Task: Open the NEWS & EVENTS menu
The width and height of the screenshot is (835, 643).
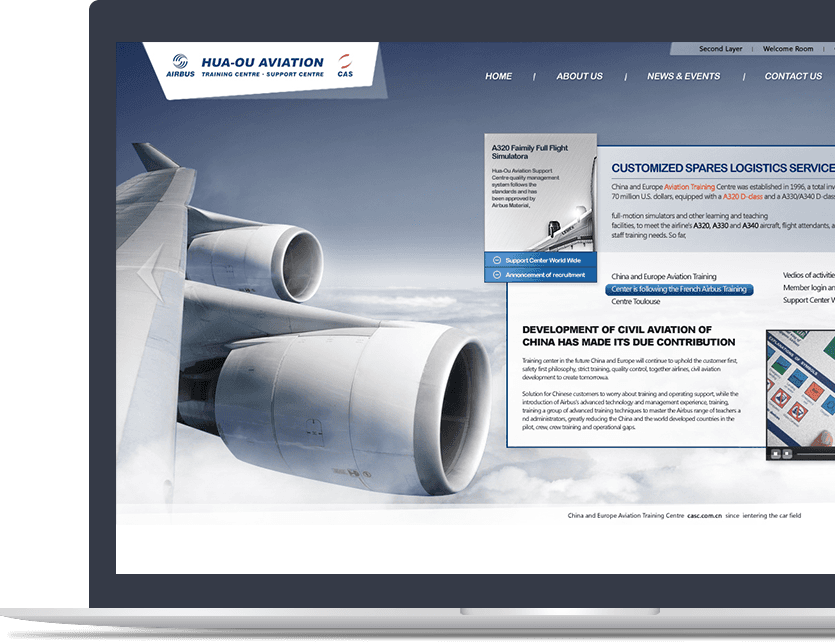Action: click(683, 76)
